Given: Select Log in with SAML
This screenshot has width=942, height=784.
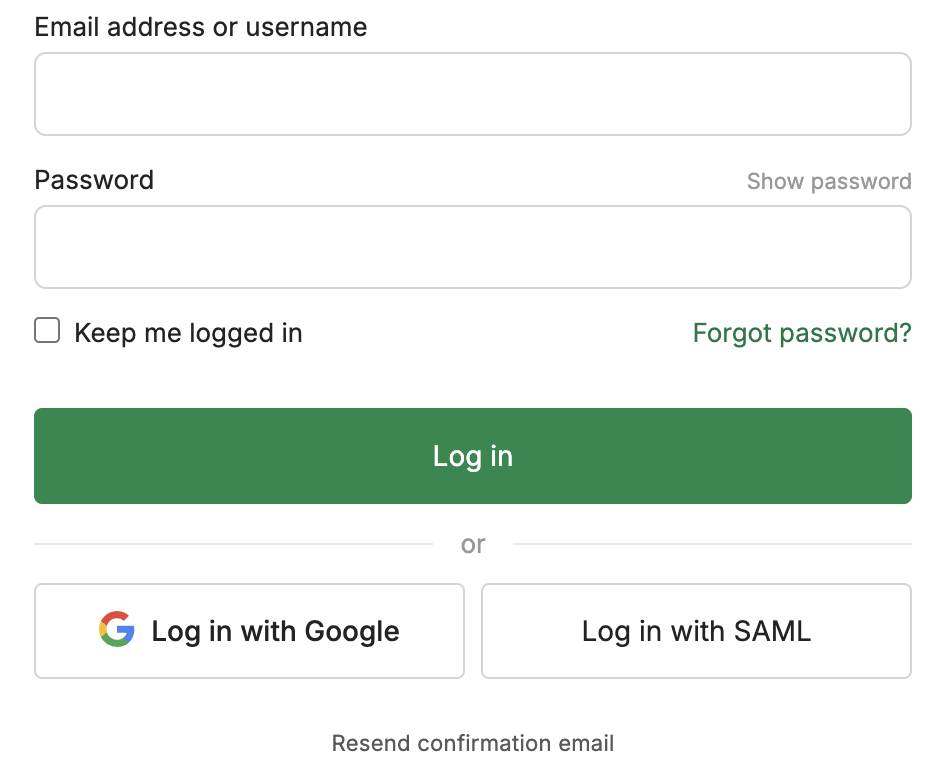Looking at the screenshot, I should [x=696, y=631].
